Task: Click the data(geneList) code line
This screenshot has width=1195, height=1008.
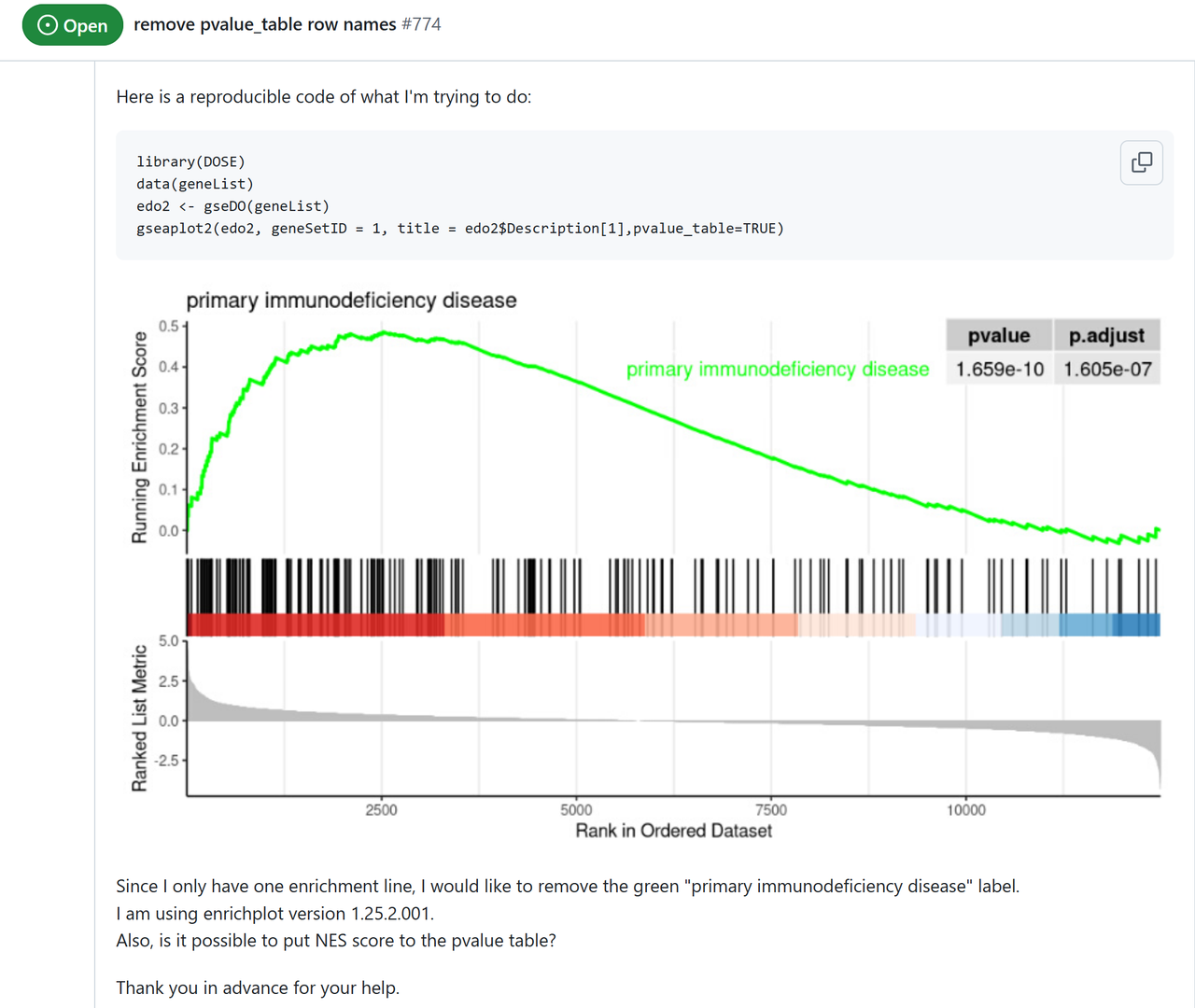Action: [194, 184]
